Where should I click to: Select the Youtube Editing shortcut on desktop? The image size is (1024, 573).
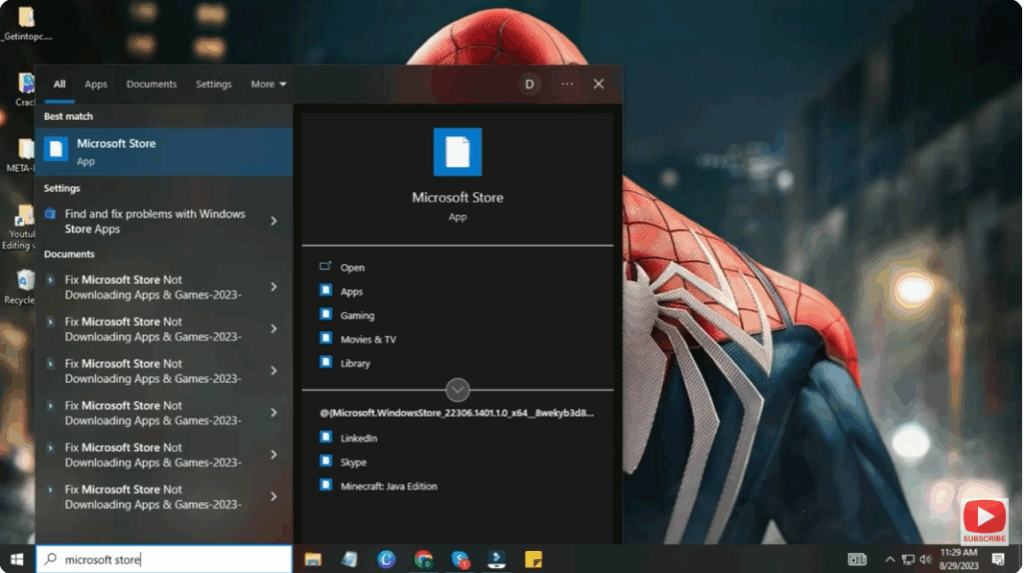[20, 227]
